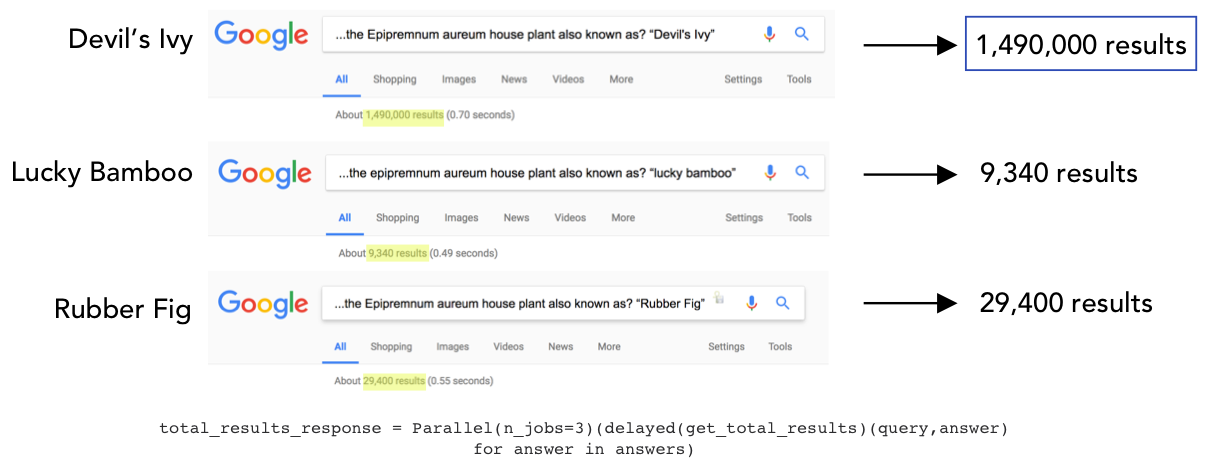Screen dimensions: 1210x474
Task: Open Tools under Devil's Ivy search
Action: (x=799, y=80)
